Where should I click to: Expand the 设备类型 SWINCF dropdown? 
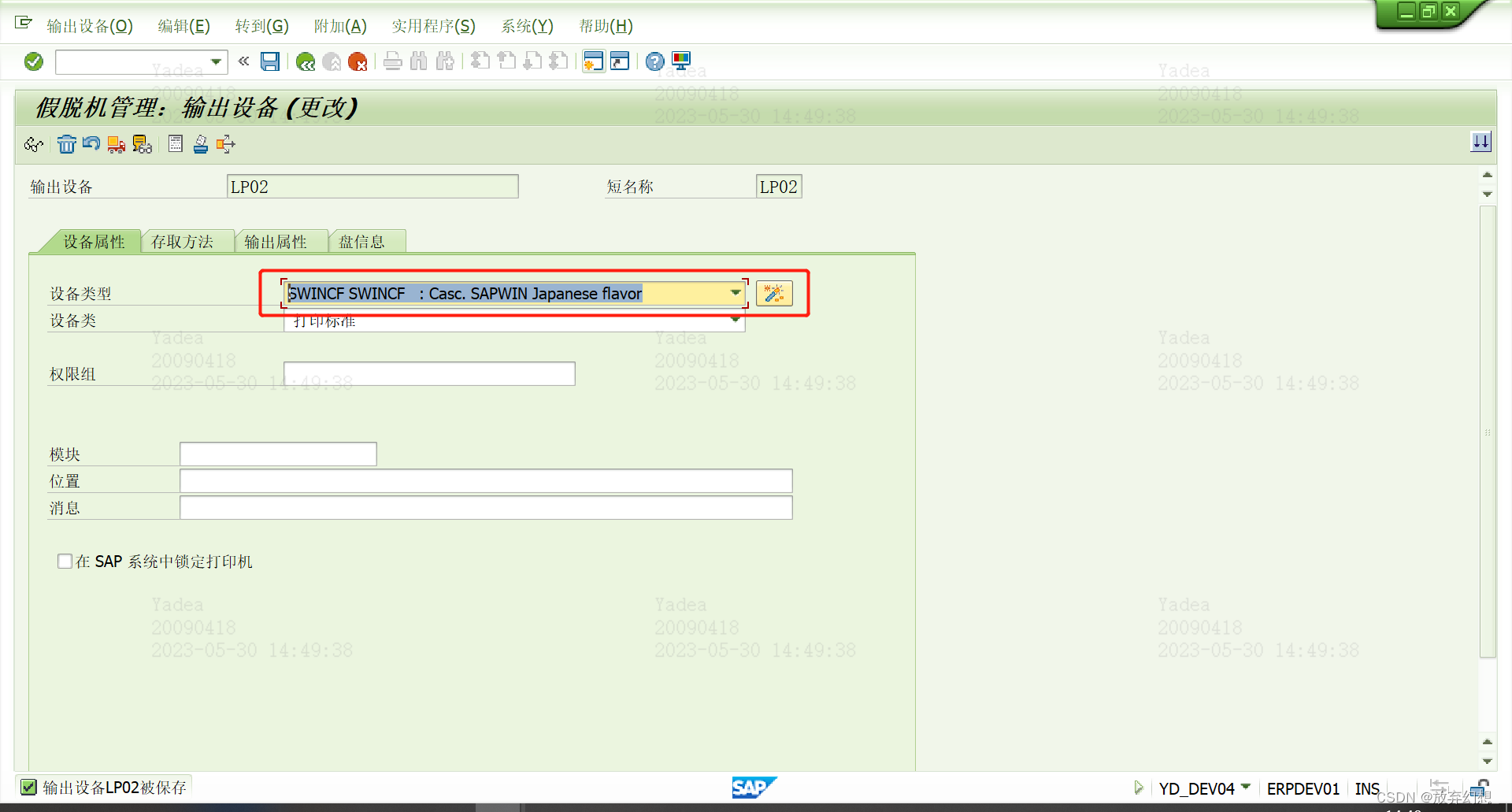[735, 293]
